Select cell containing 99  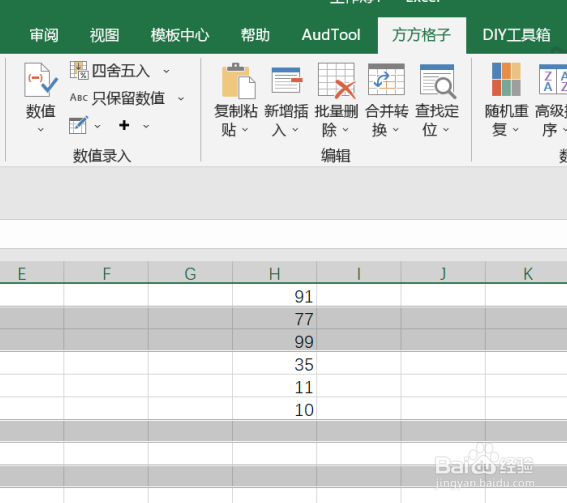[274, 341]
